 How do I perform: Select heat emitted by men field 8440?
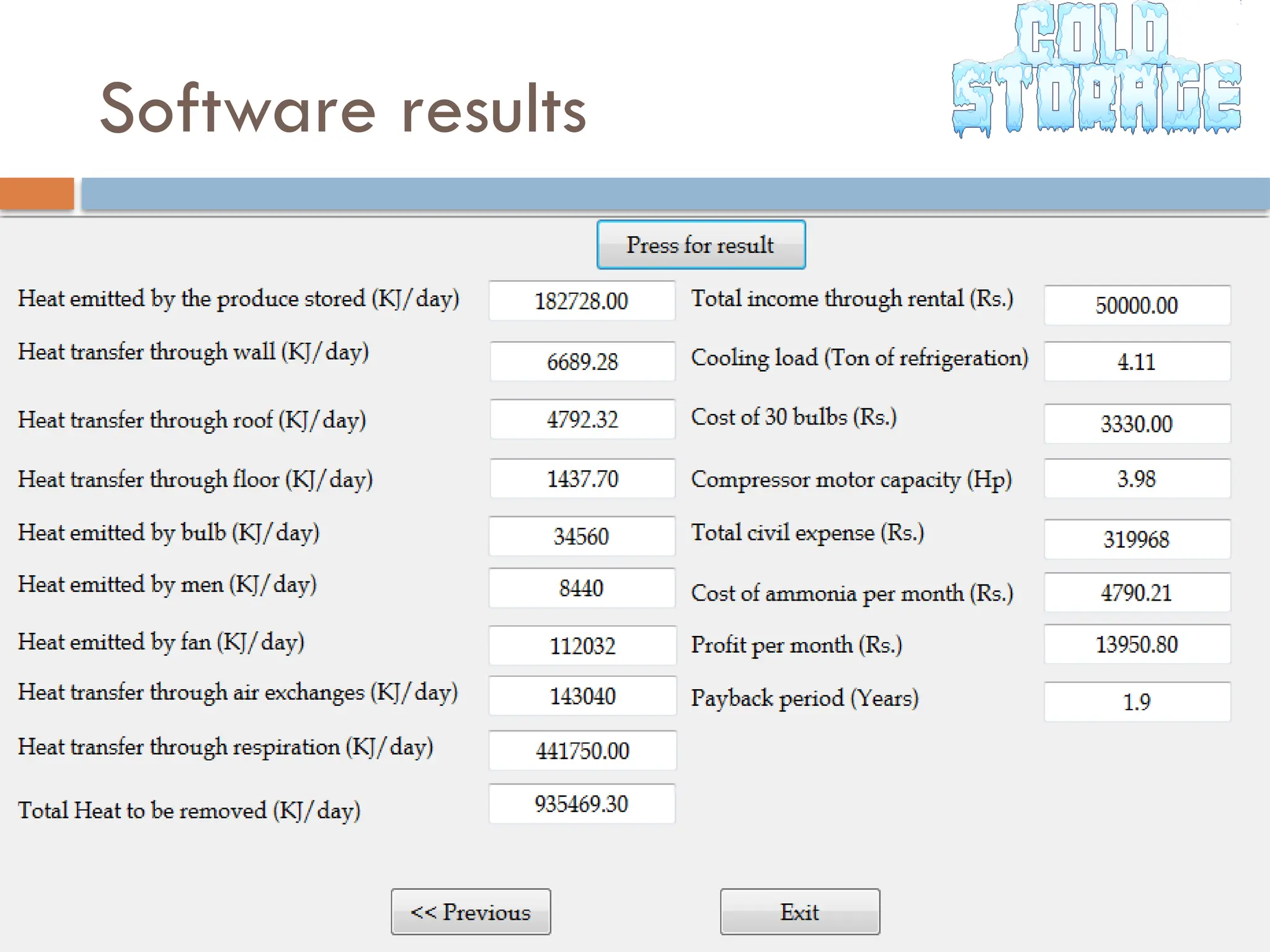582,588
